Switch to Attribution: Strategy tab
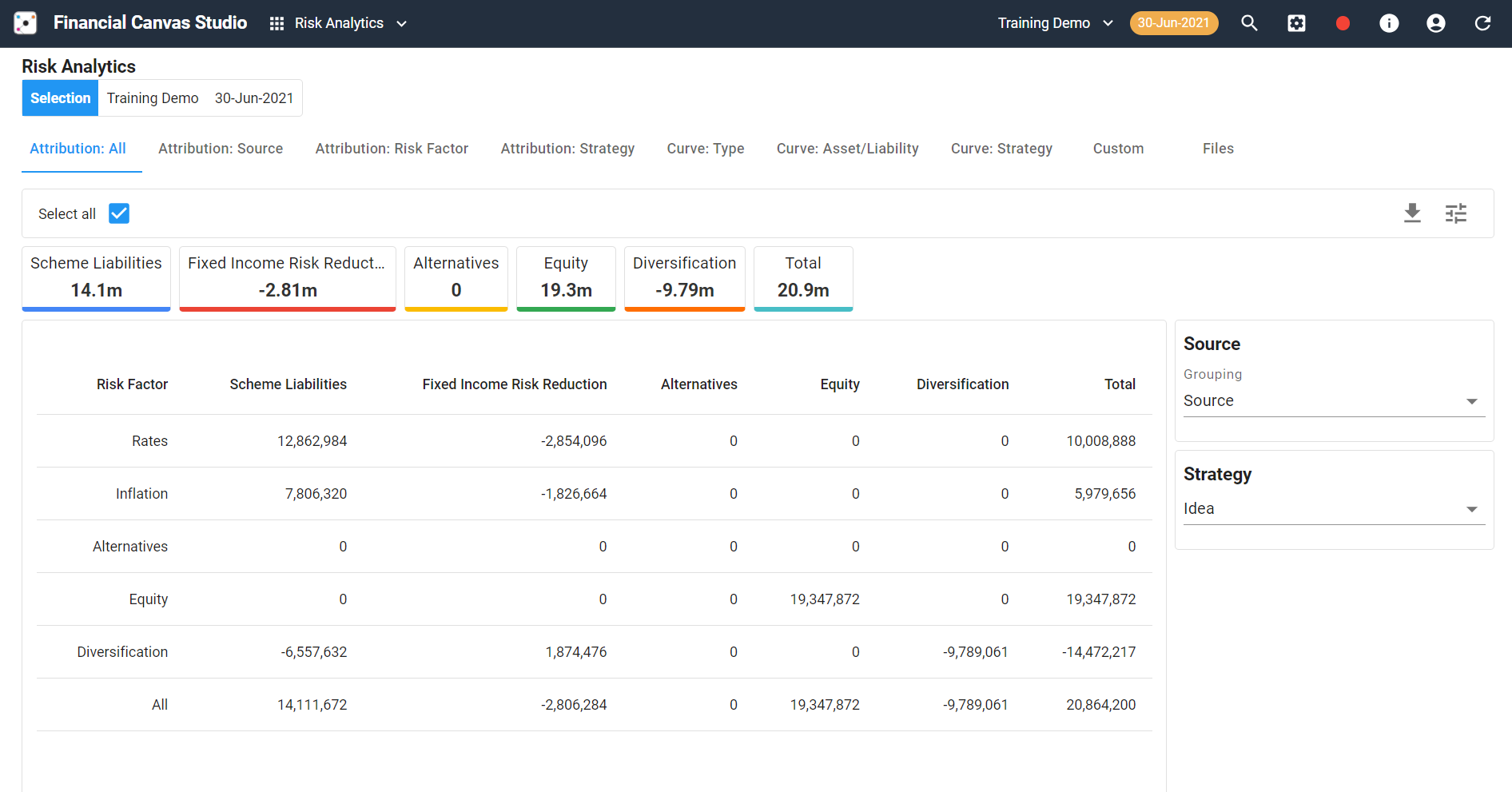Image resolution: width=1512 pixels, height=792 pixels. coord(567,149)
